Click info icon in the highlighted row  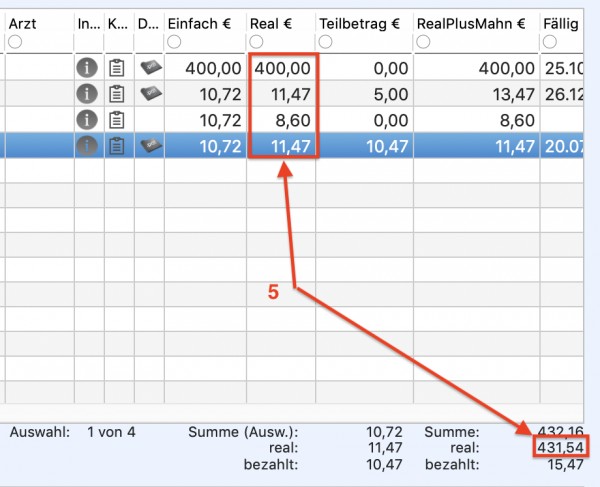(87, 146)
